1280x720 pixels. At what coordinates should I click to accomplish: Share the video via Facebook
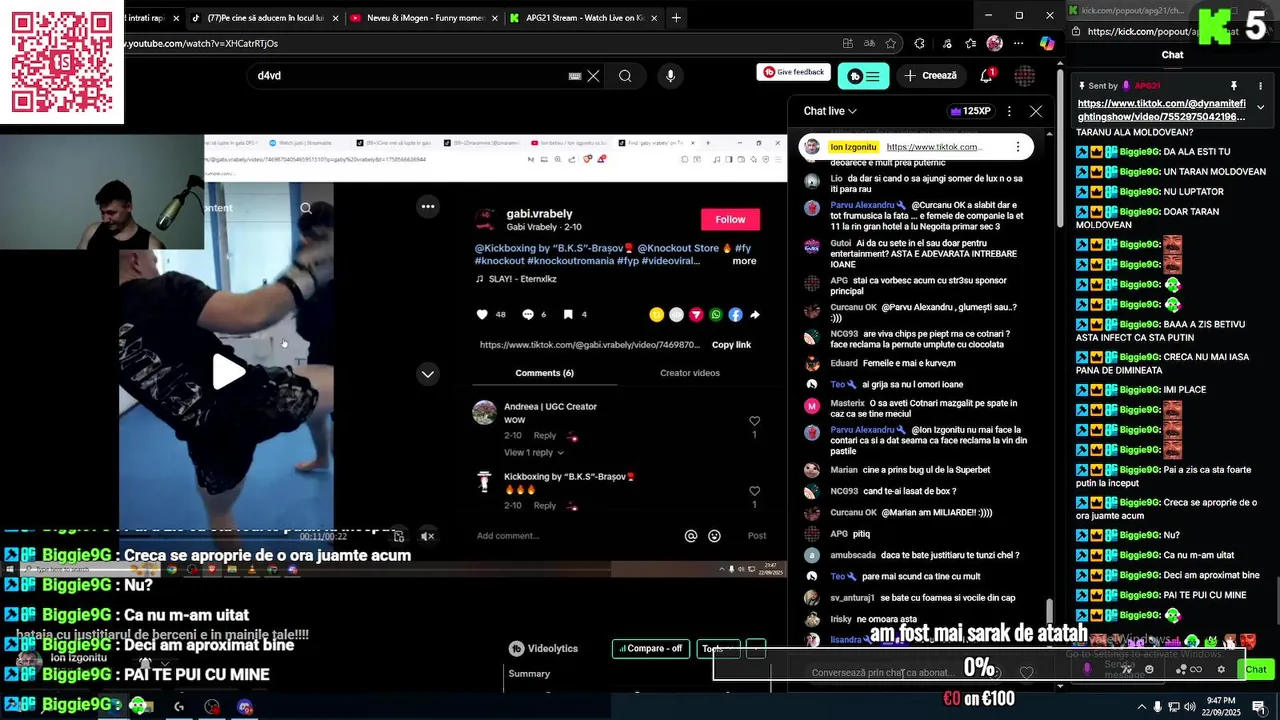(735, 314)
